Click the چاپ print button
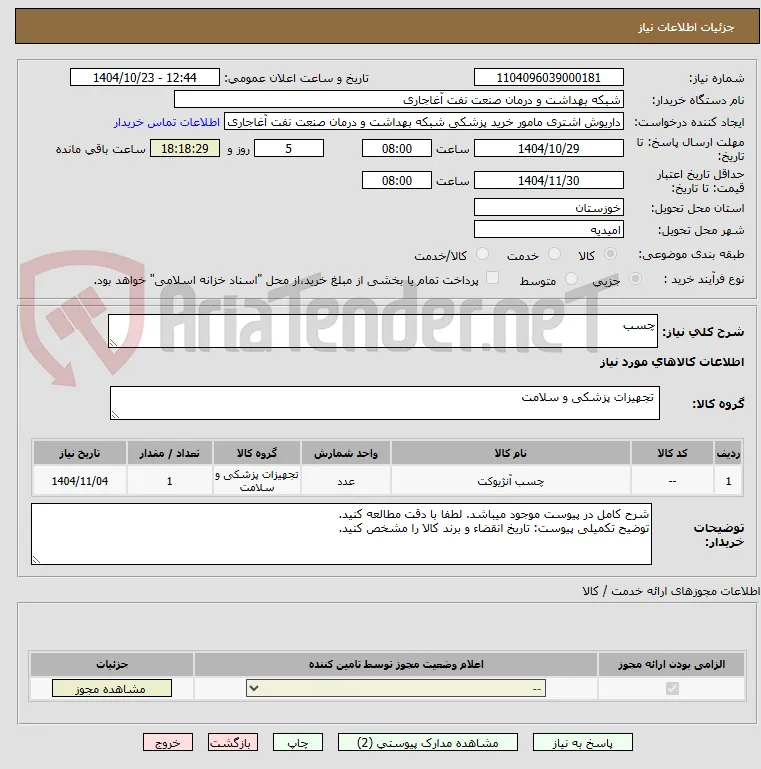 [298, 743]
